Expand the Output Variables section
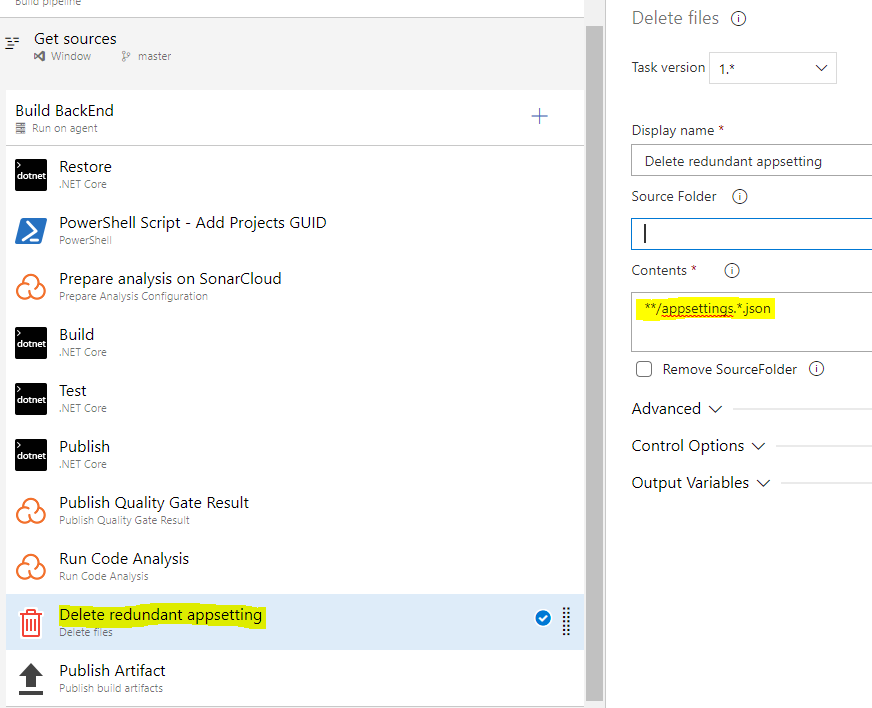This screenshot has width=872, height=708. (x=701, y=483)
